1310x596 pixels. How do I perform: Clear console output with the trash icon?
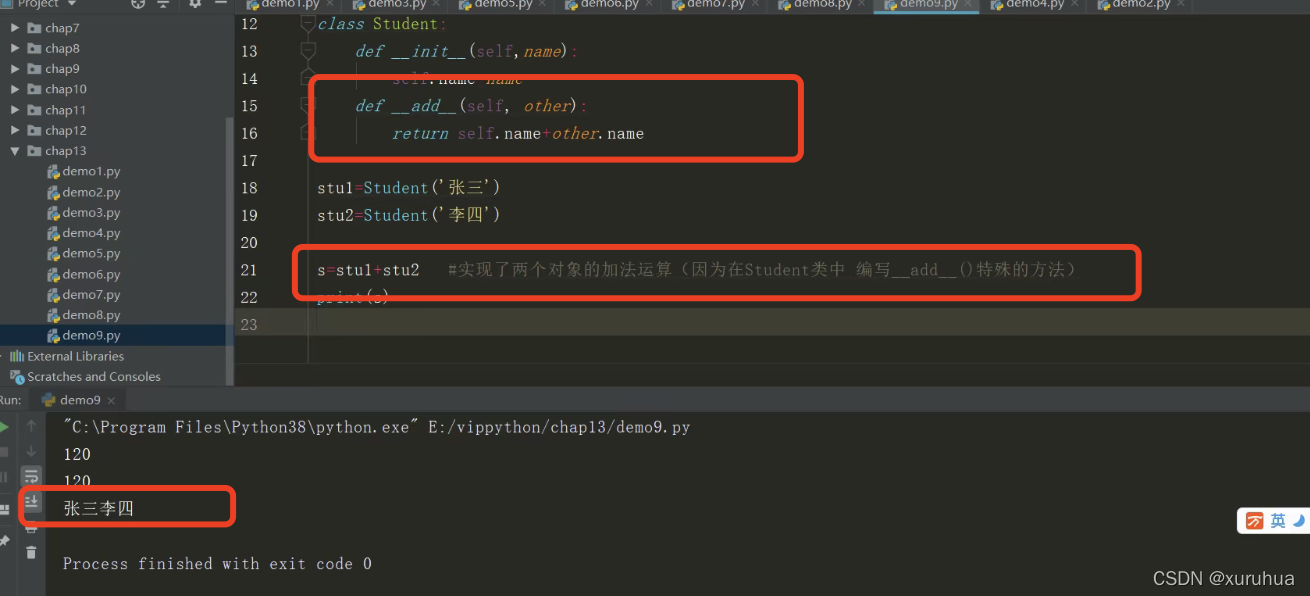click(x=31, y=551)
